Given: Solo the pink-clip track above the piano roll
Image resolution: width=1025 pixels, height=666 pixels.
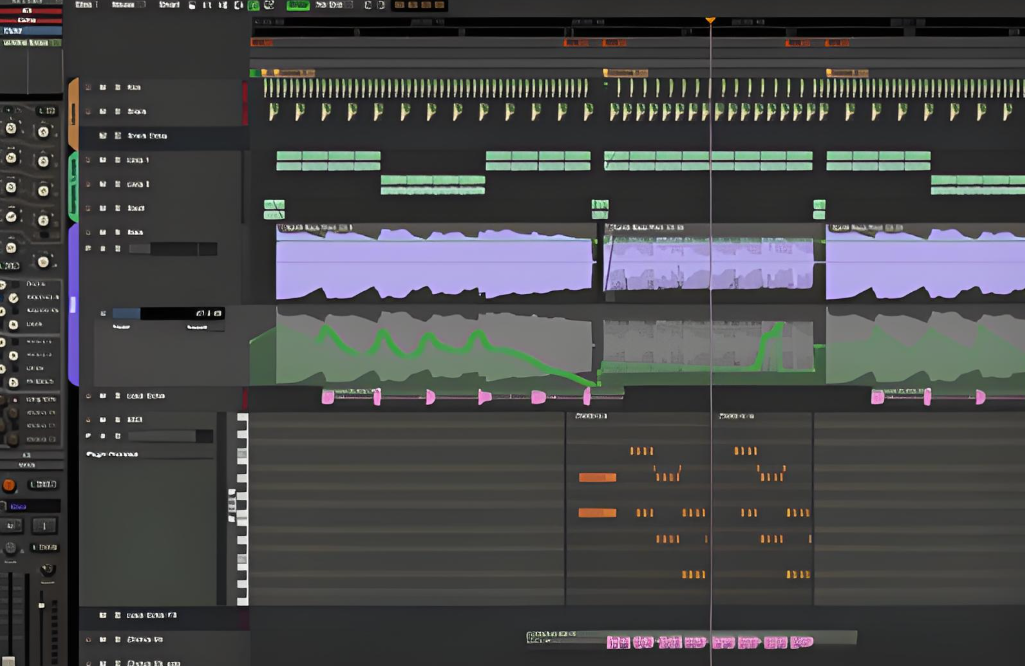Looking at the screenshot, I should tap(118, 395).
